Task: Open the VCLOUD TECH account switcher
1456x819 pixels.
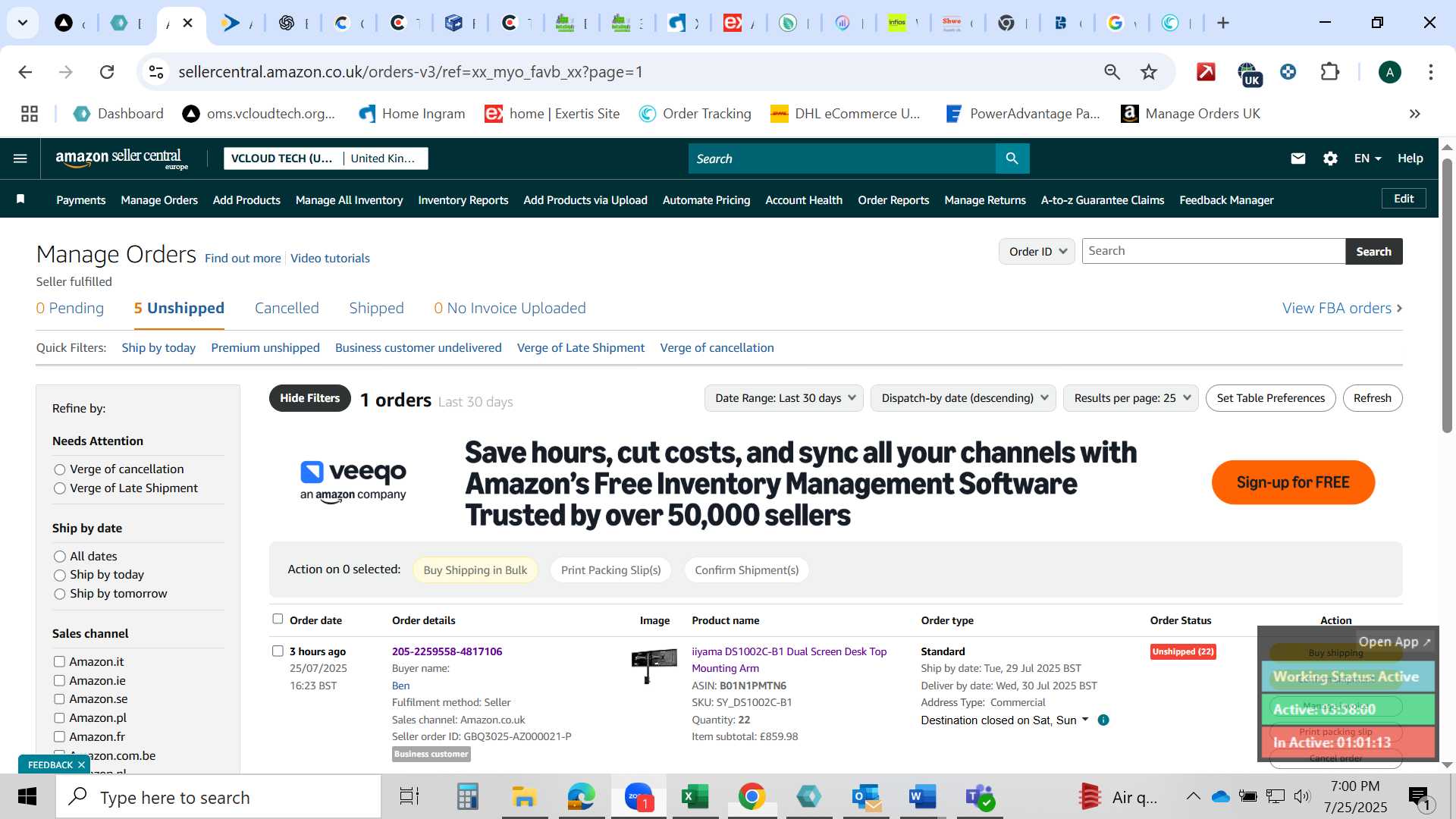Action: click(x=326, y=158)
